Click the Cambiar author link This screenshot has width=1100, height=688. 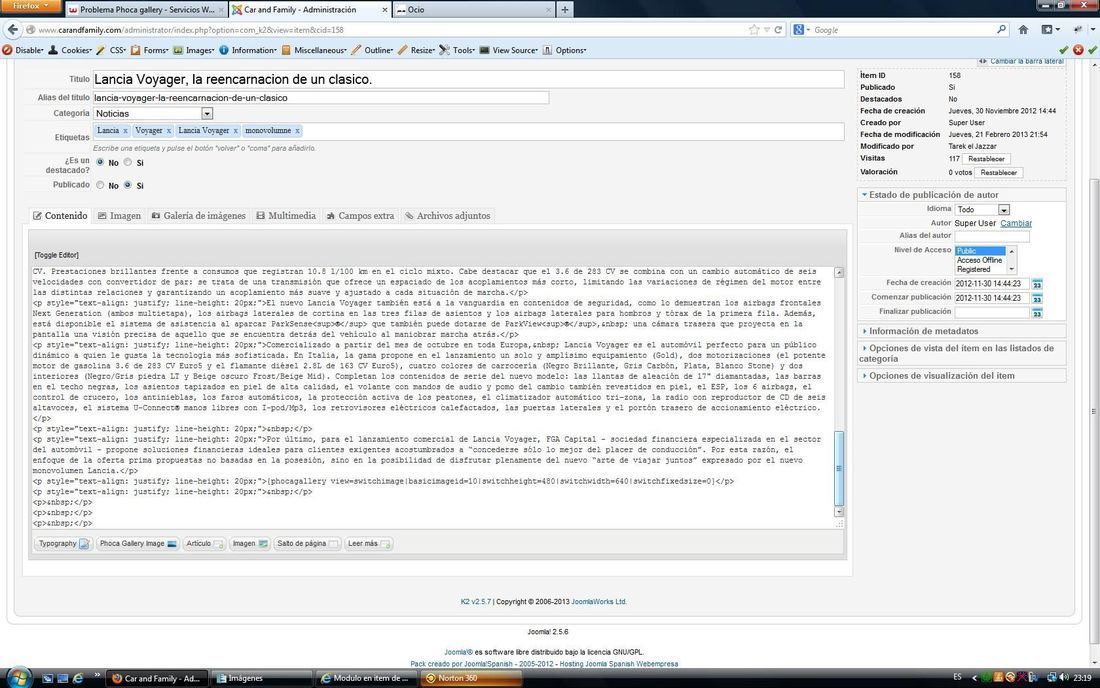pos(1016,223)
